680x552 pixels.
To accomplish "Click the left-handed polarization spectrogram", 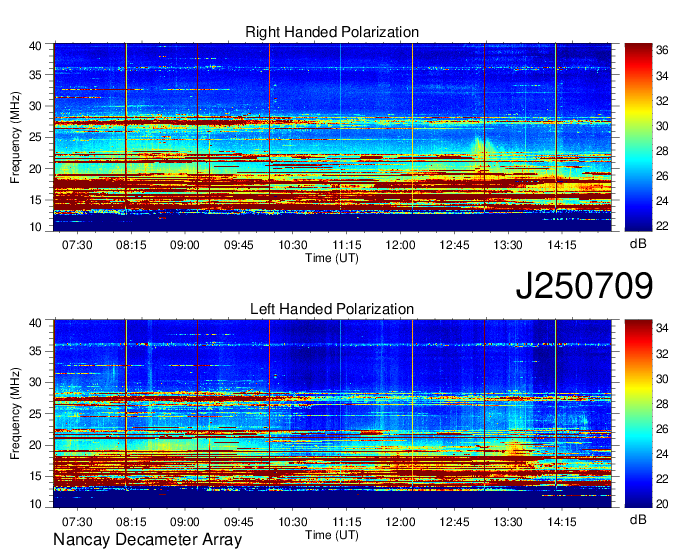I will click(x=332, y=414).
